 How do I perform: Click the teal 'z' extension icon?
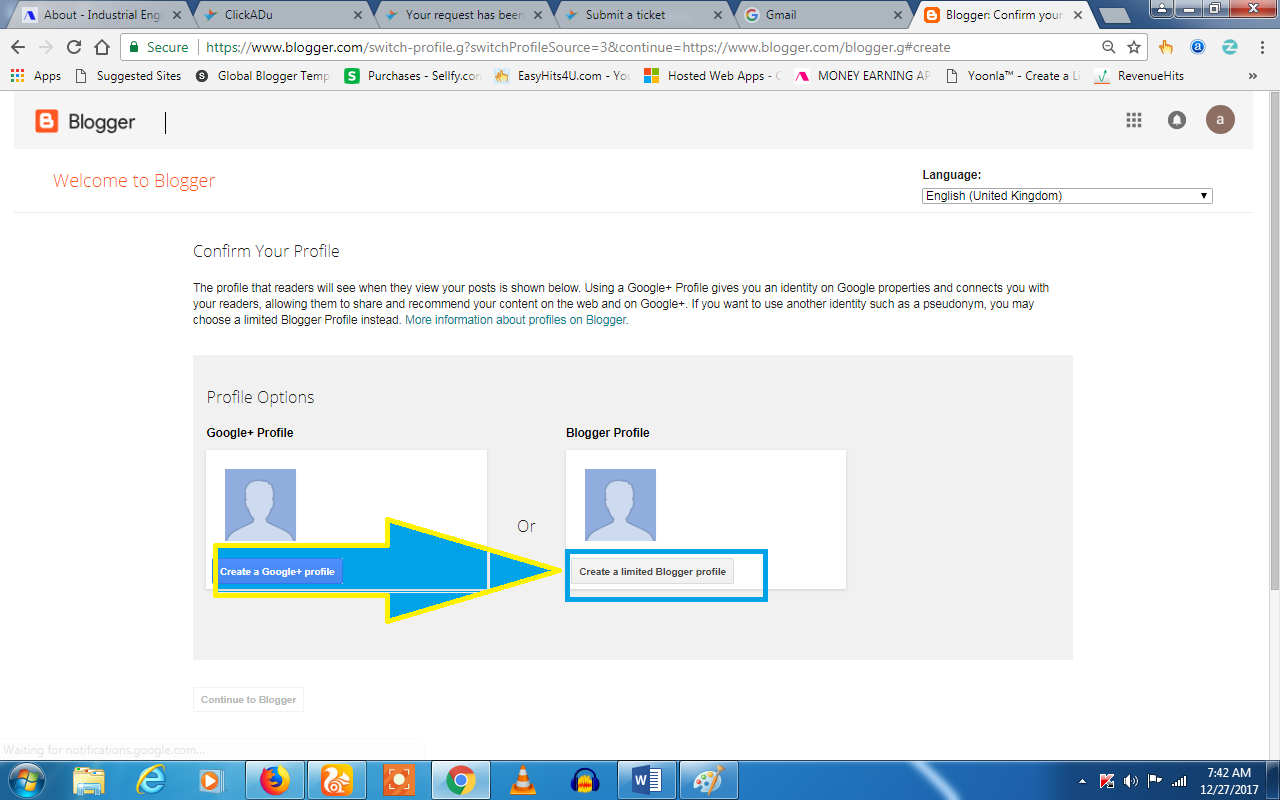(x=1230, y=47)
